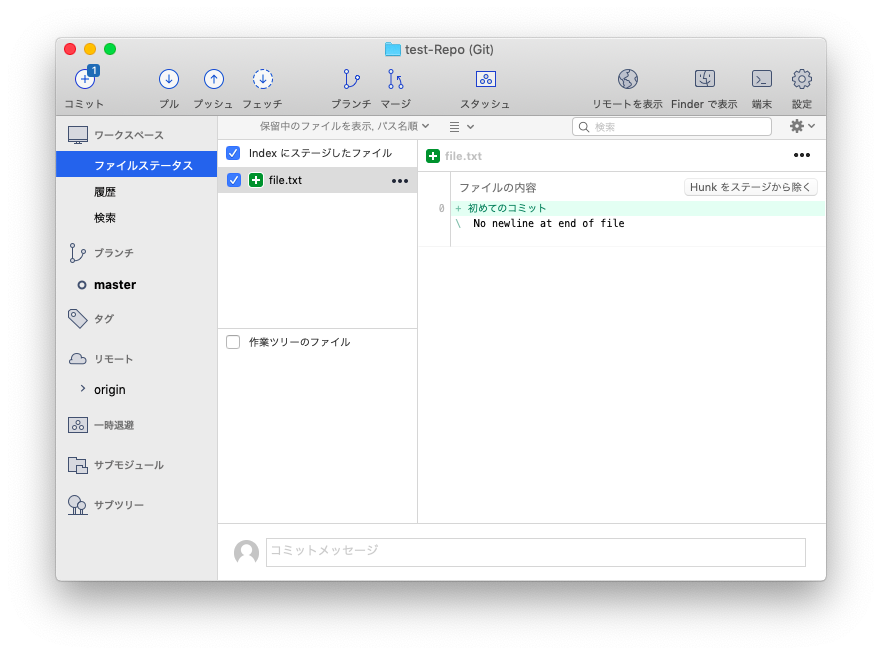Open file.txt options via the ellipsis button
This screenshot has height=655, width=882.
399,180
